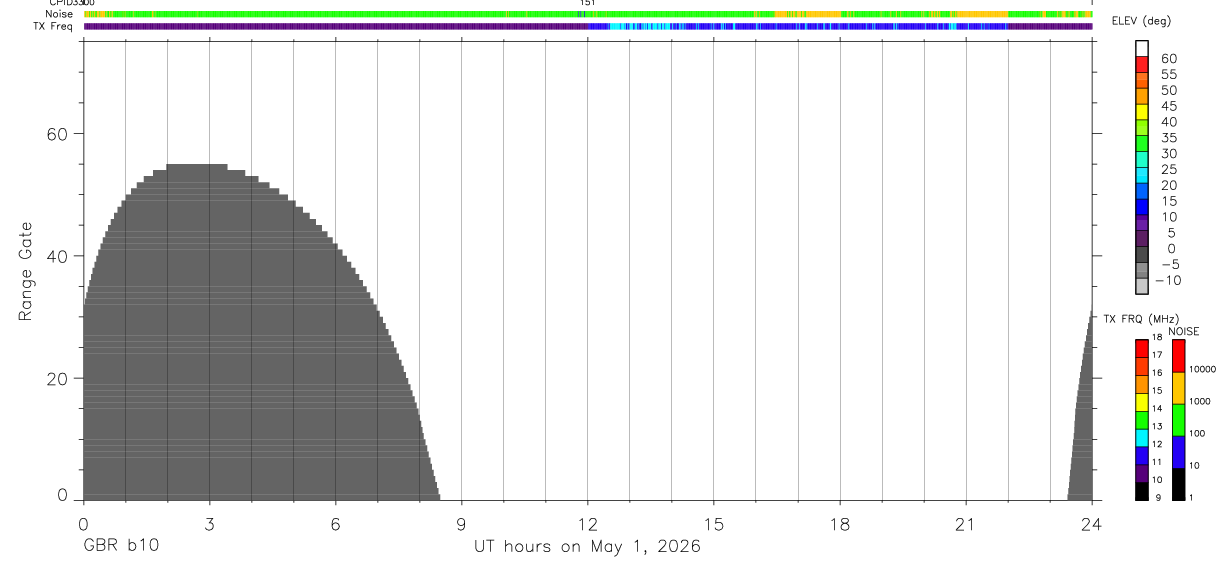Image resolution: width=1228 pixels, height=567 pixels.
Task: Click the 'Noise' row label at top left
Action: 59,14
